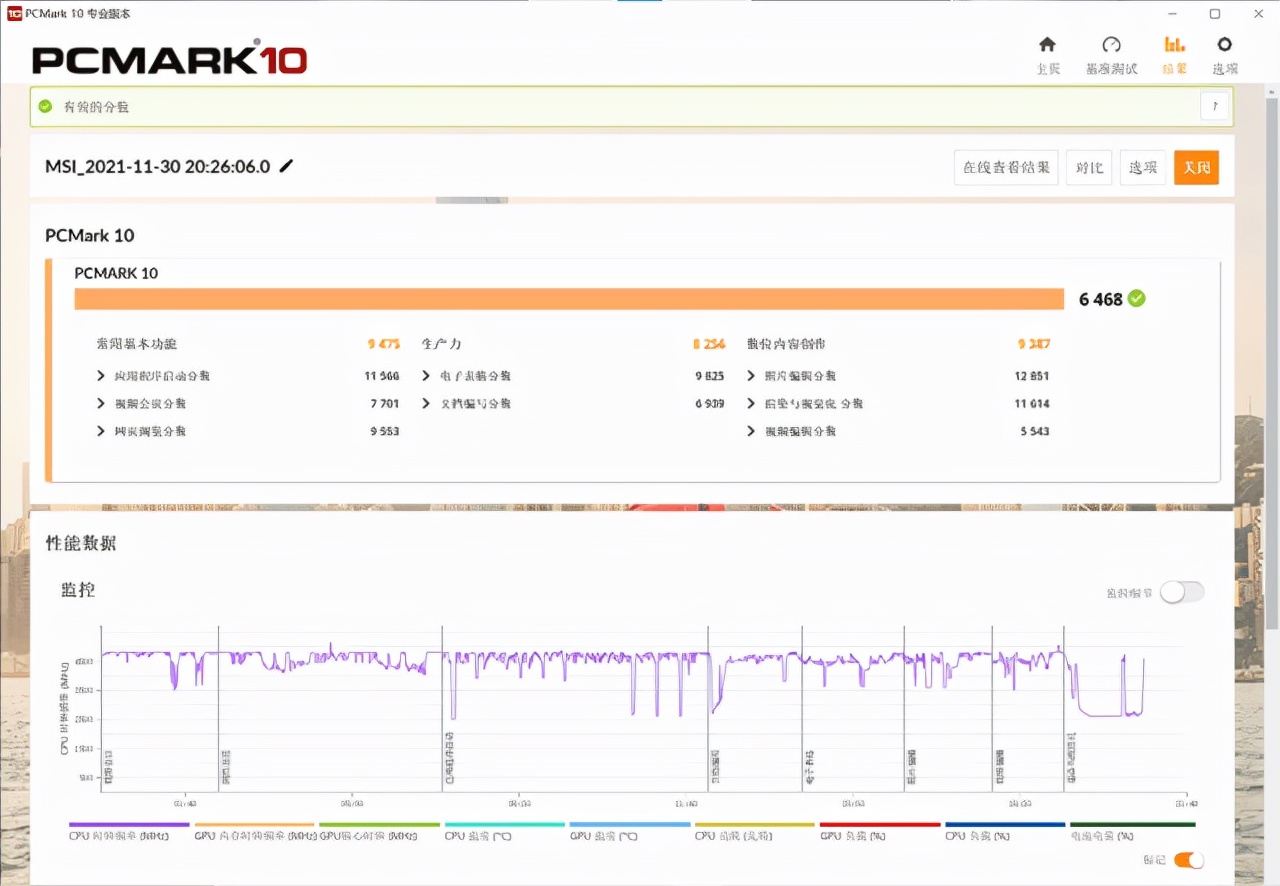Expand the app start-up score row (11 566)
1280x886 pixels.
point(101,376)
